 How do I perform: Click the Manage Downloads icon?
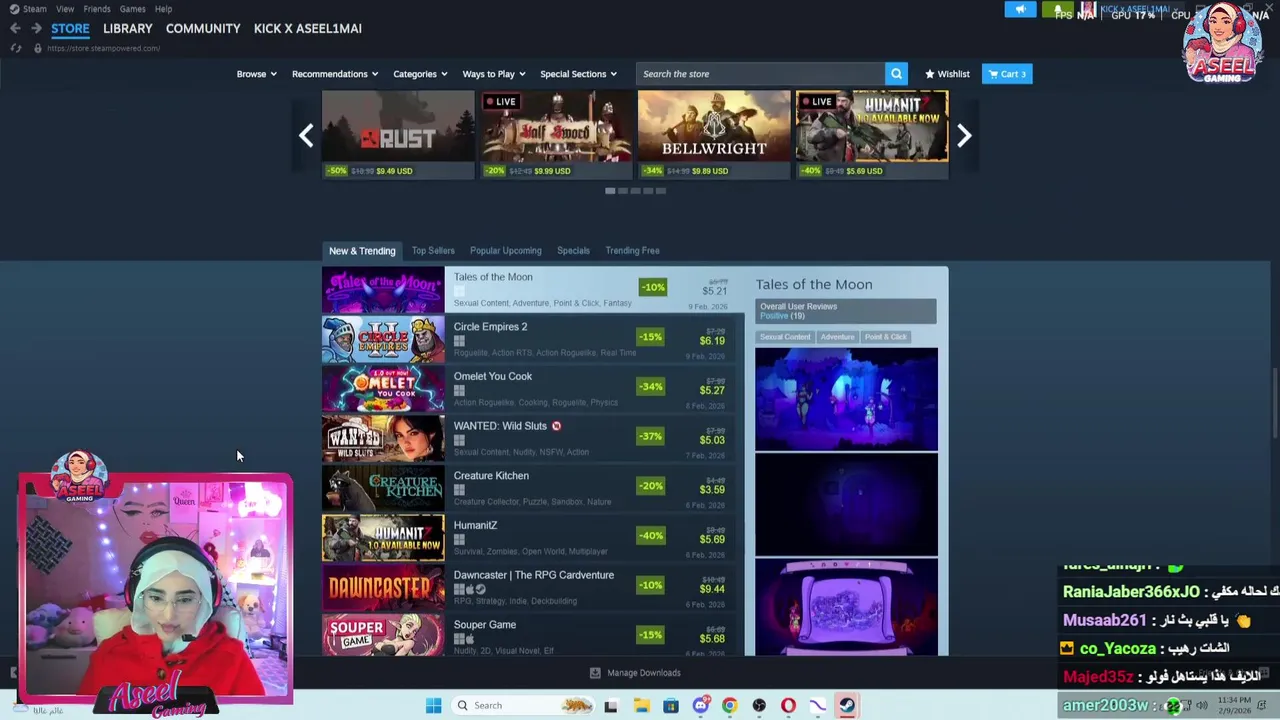click(595, 673)
